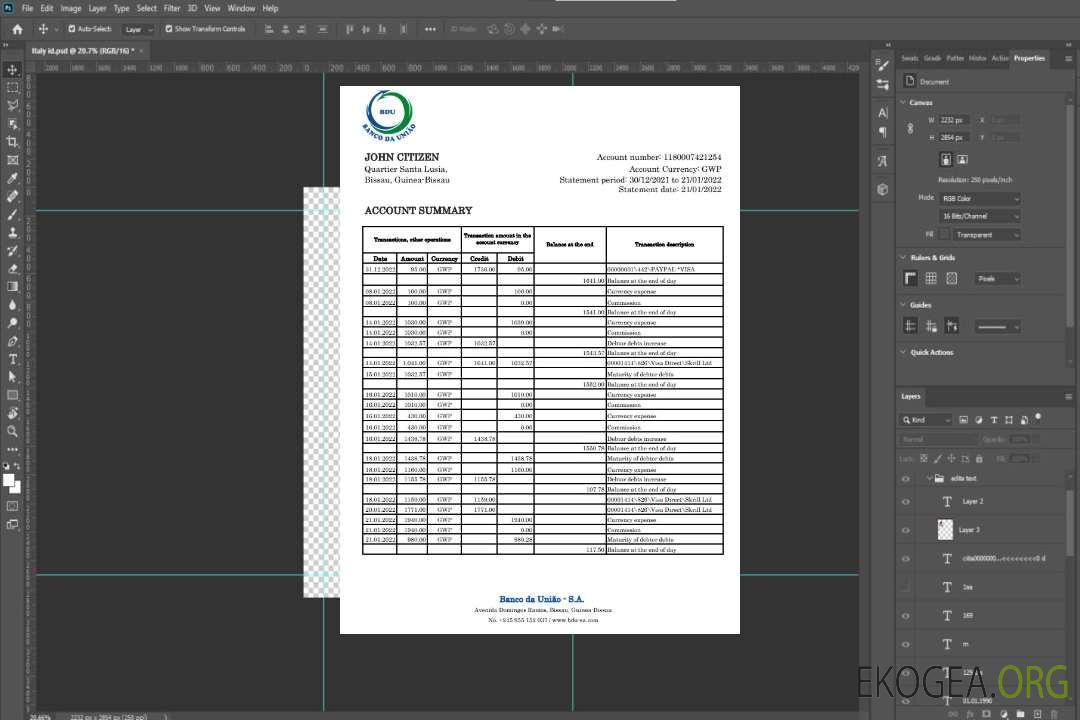The width and height of the screenshot is (1080, 720).
Task: Toggle the Auto-Select checkbox
Action: click(72, 29)
